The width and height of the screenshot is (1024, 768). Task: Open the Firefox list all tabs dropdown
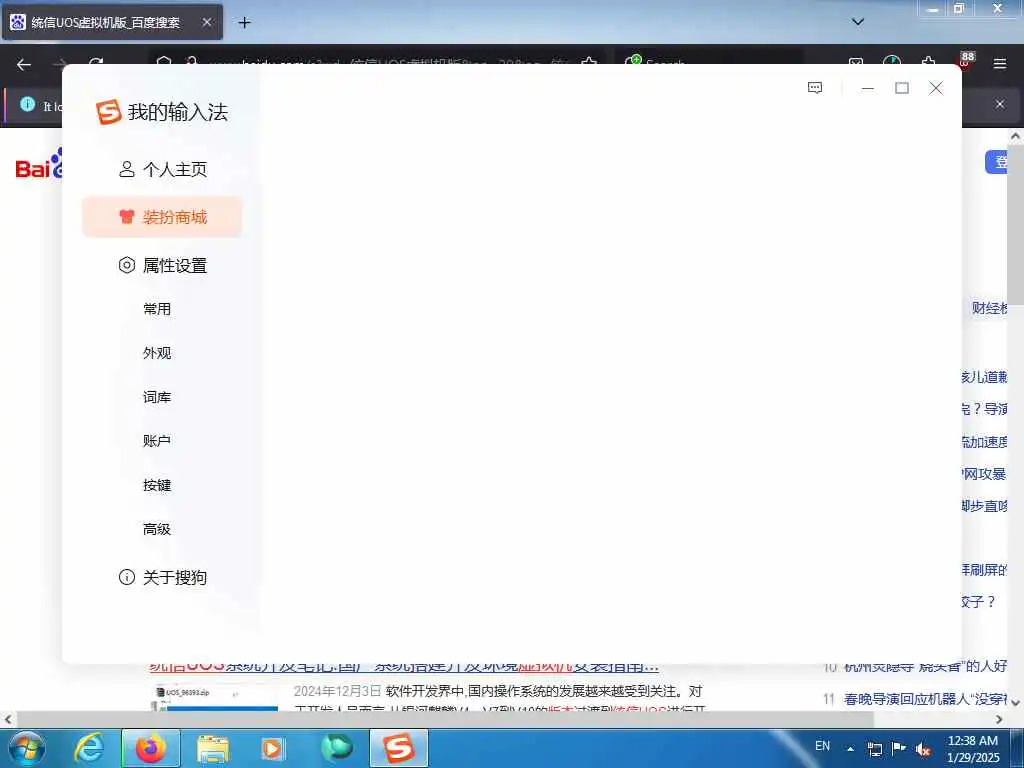[x=858, y=22]
